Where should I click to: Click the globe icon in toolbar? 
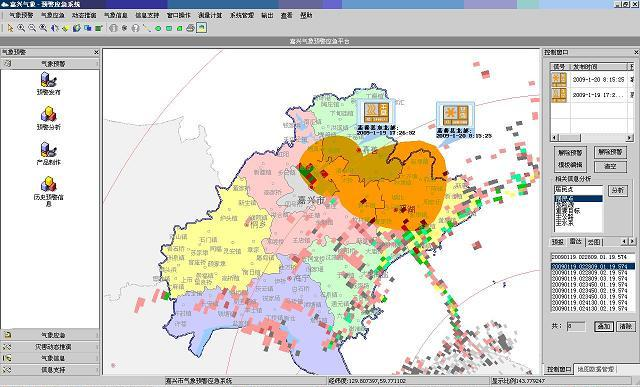click(76, 28)
